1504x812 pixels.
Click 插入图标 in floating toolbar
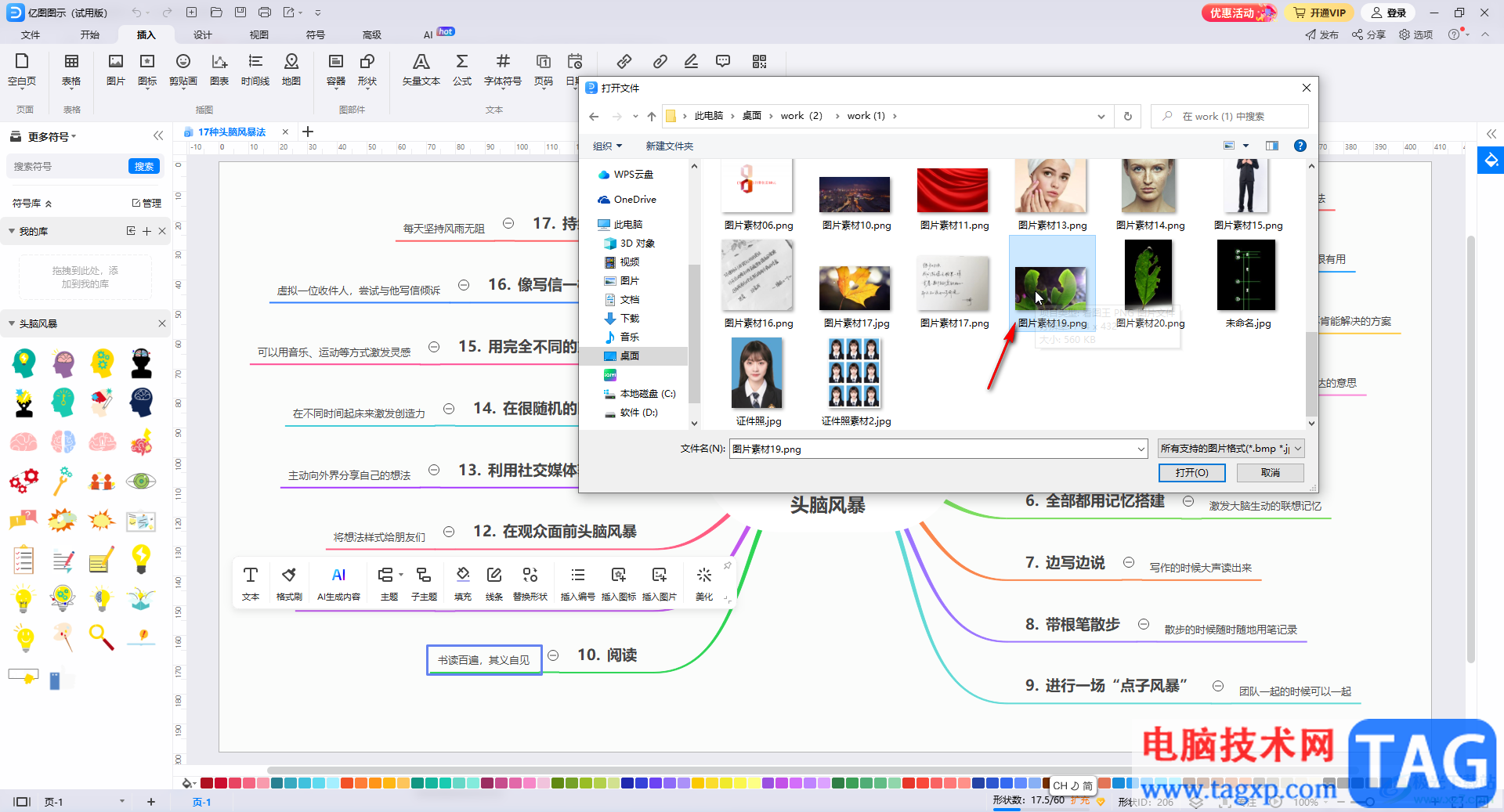[619, 583]
